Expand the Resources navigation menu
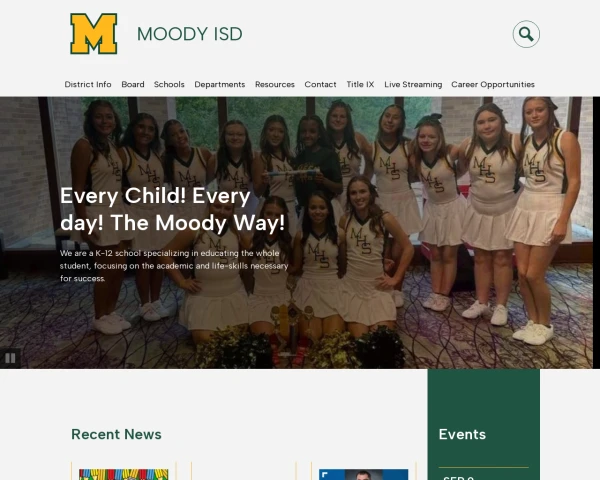This screenshot has height=480, width=600. (x=275, y=84)
